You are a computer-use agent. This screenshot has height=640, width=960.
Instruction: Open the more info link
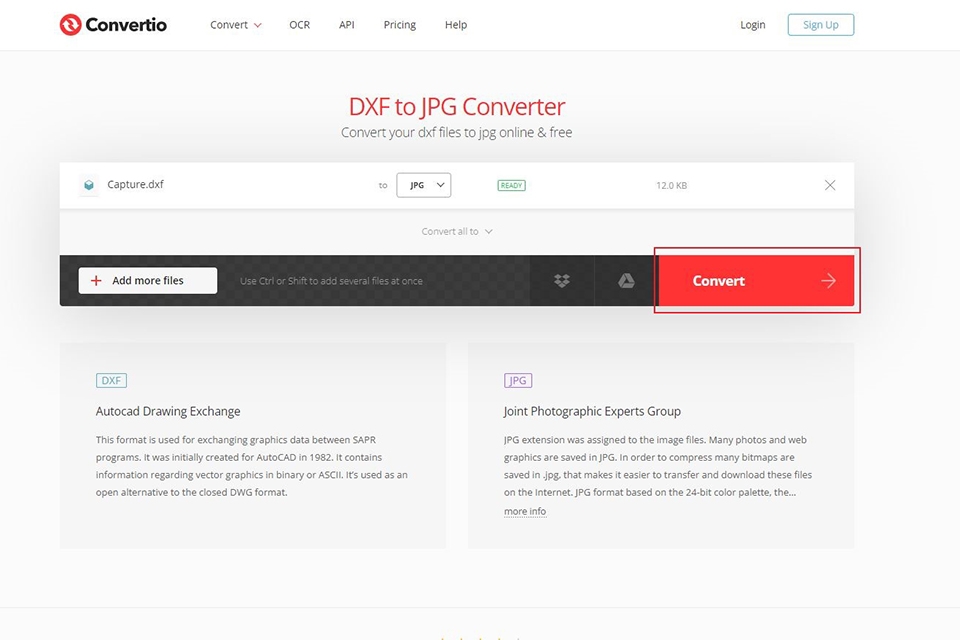coord(525,511)
